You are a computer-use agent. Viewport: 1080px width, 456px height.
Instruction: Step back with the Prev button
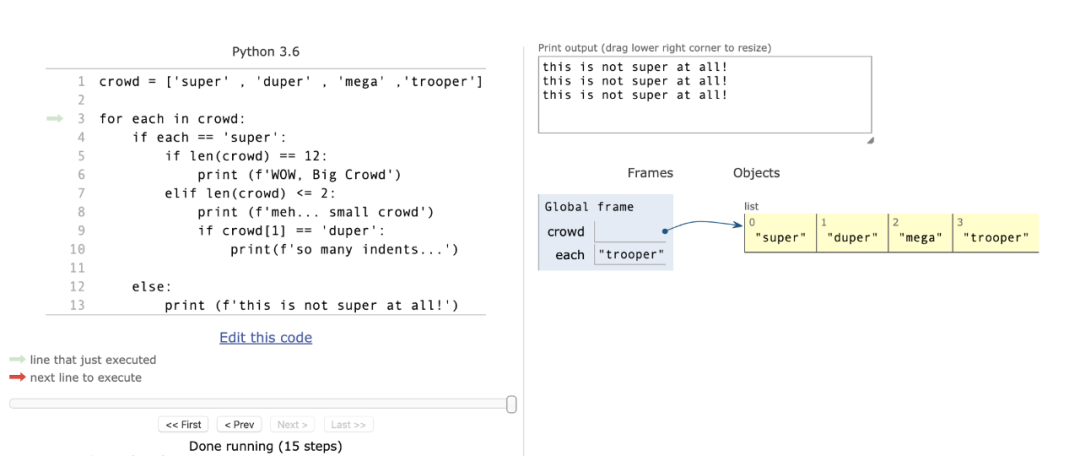pyautogui.click(x=238, y=425)
